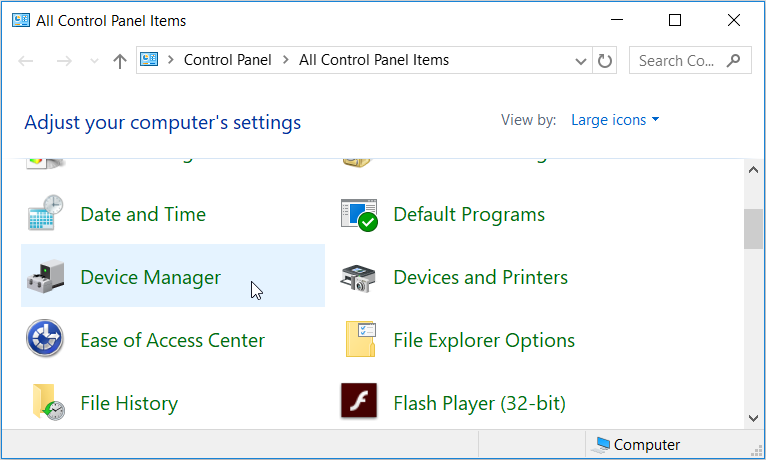Screen dimensions: 766x460
Task: Open the Devices and Printers text link
Action: 480,277
